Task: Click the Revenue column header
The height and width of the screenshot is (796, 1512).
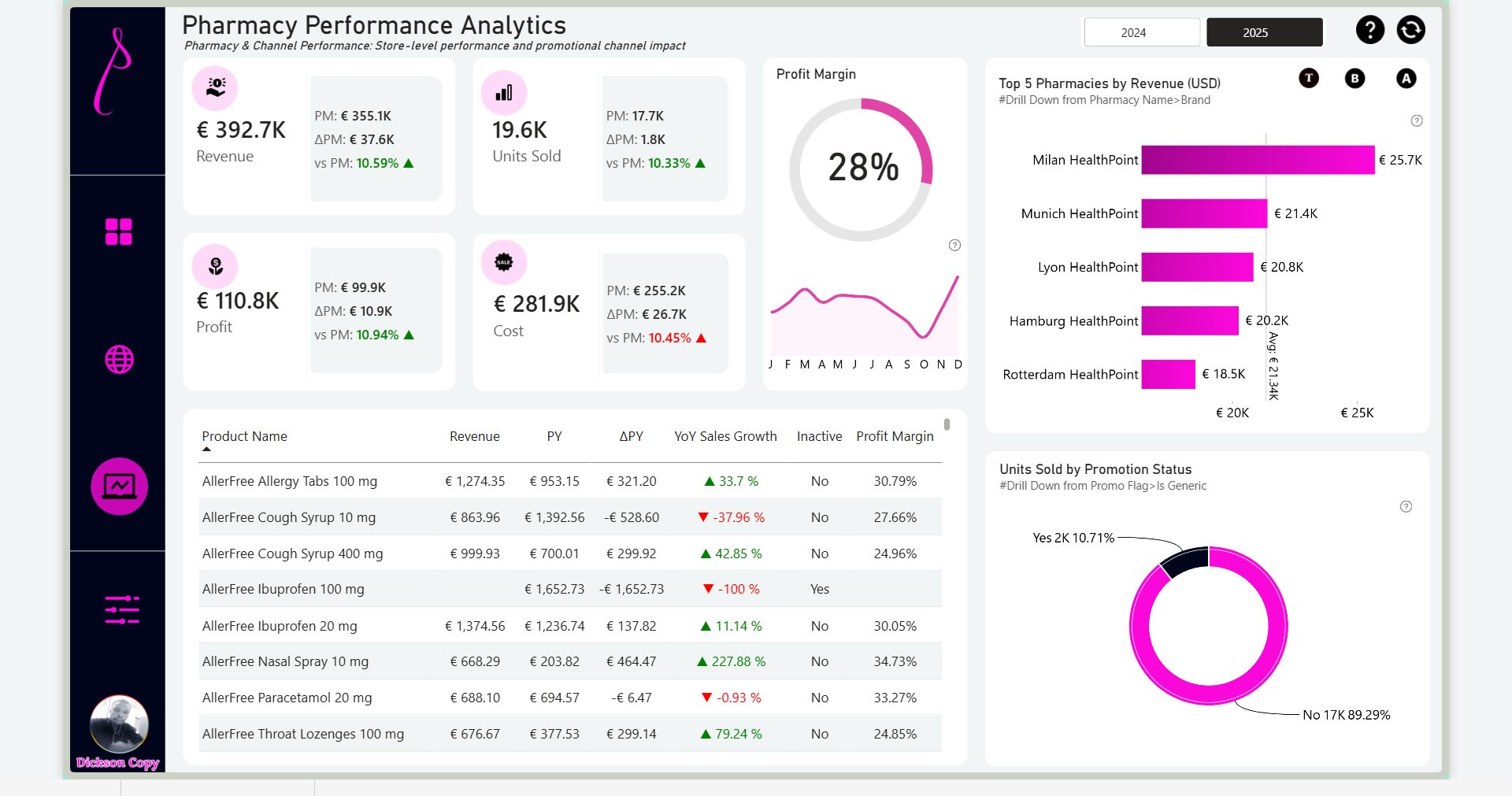Action: click(474, 436)
